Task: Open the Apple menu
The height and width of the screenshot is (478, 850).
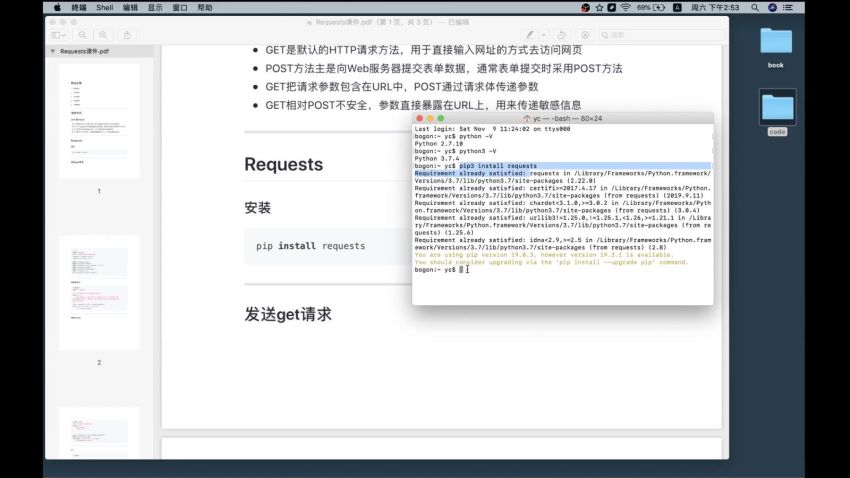Action: pos(57,8)
